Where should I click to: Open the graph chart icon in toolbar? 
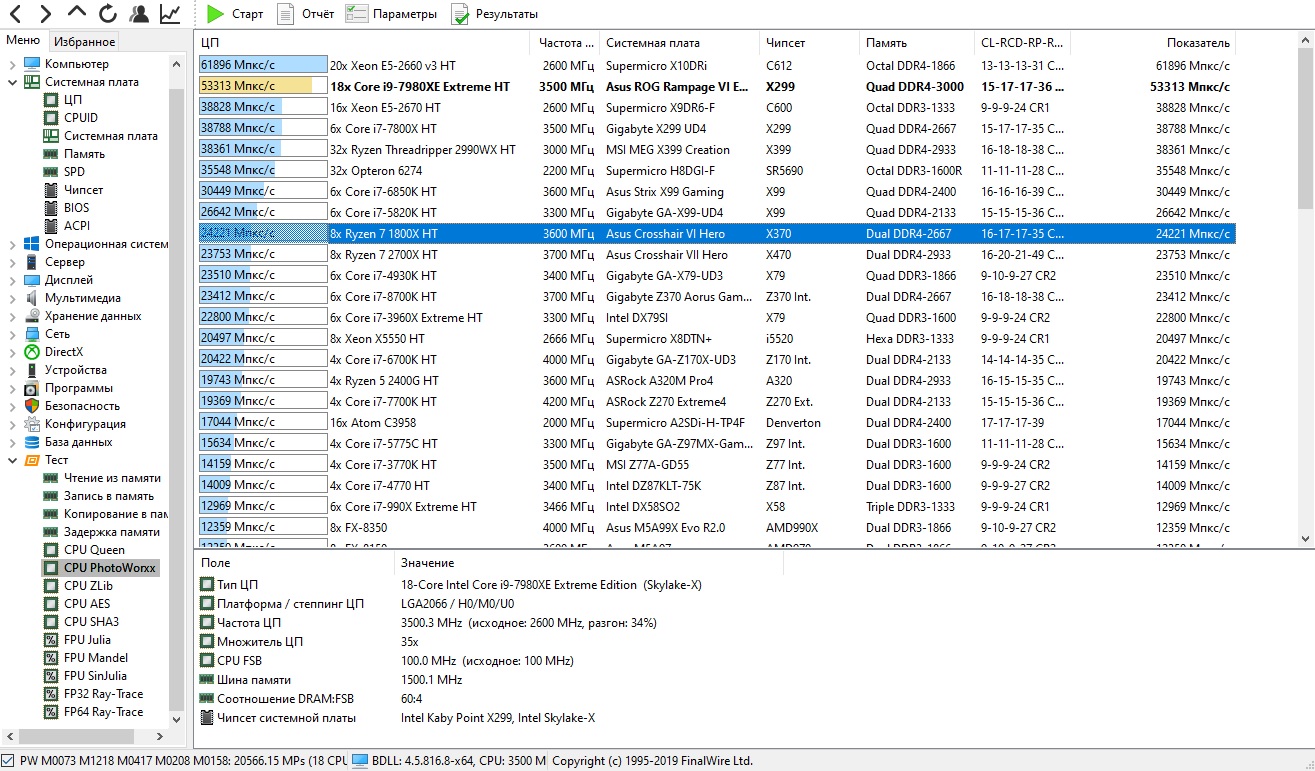click(x=170, y=14)
